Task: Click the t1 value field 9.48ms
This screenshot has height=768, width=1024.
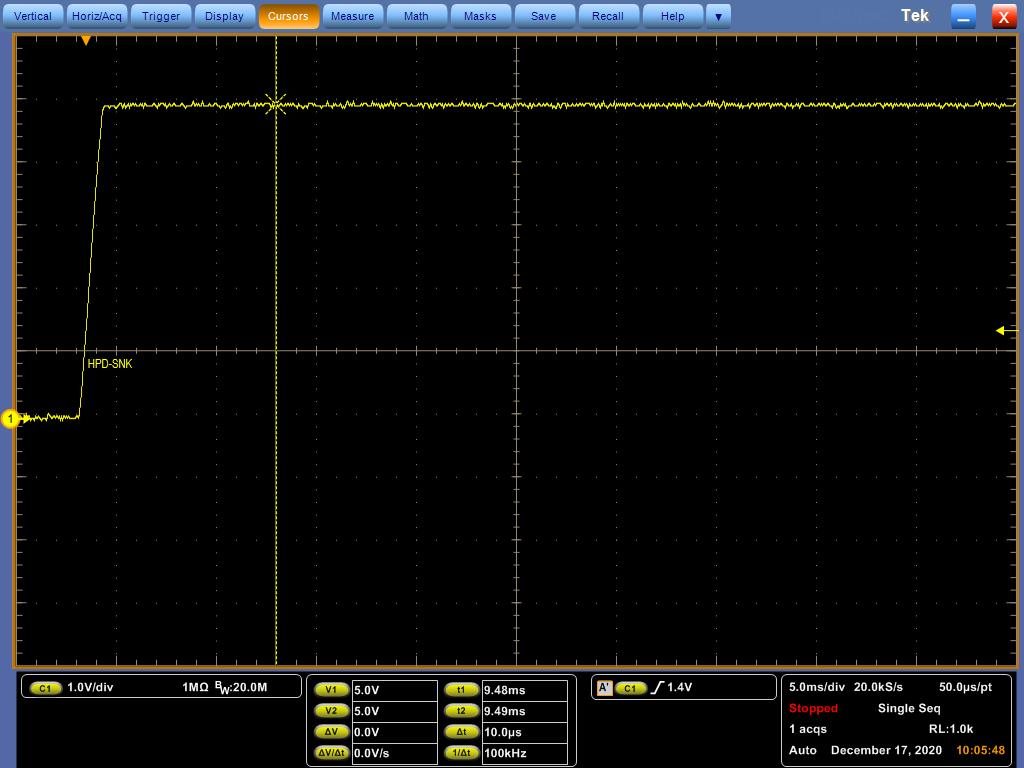Action: tap(524, 690)
